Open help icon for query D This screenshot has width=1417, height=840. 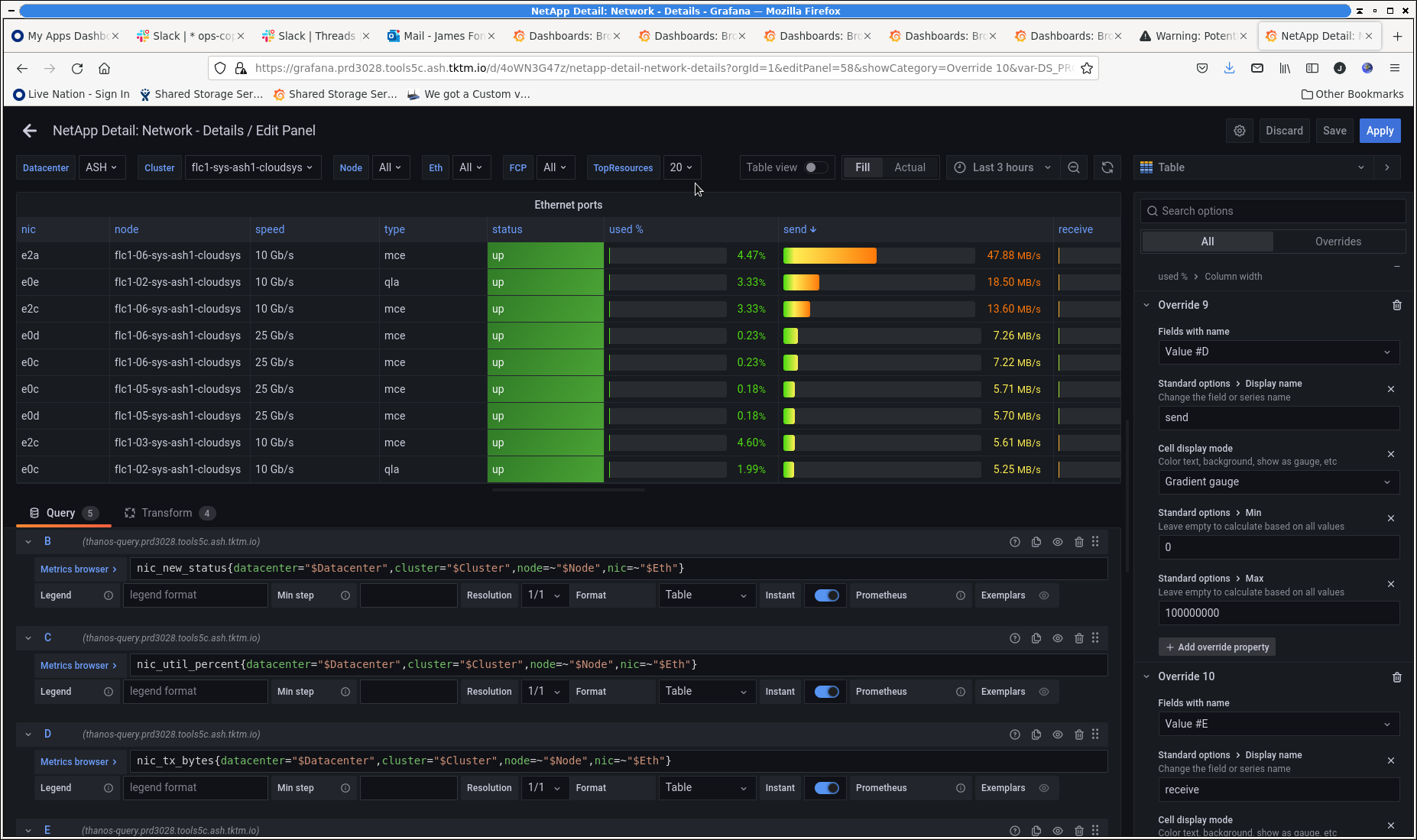coord(1015,735)
